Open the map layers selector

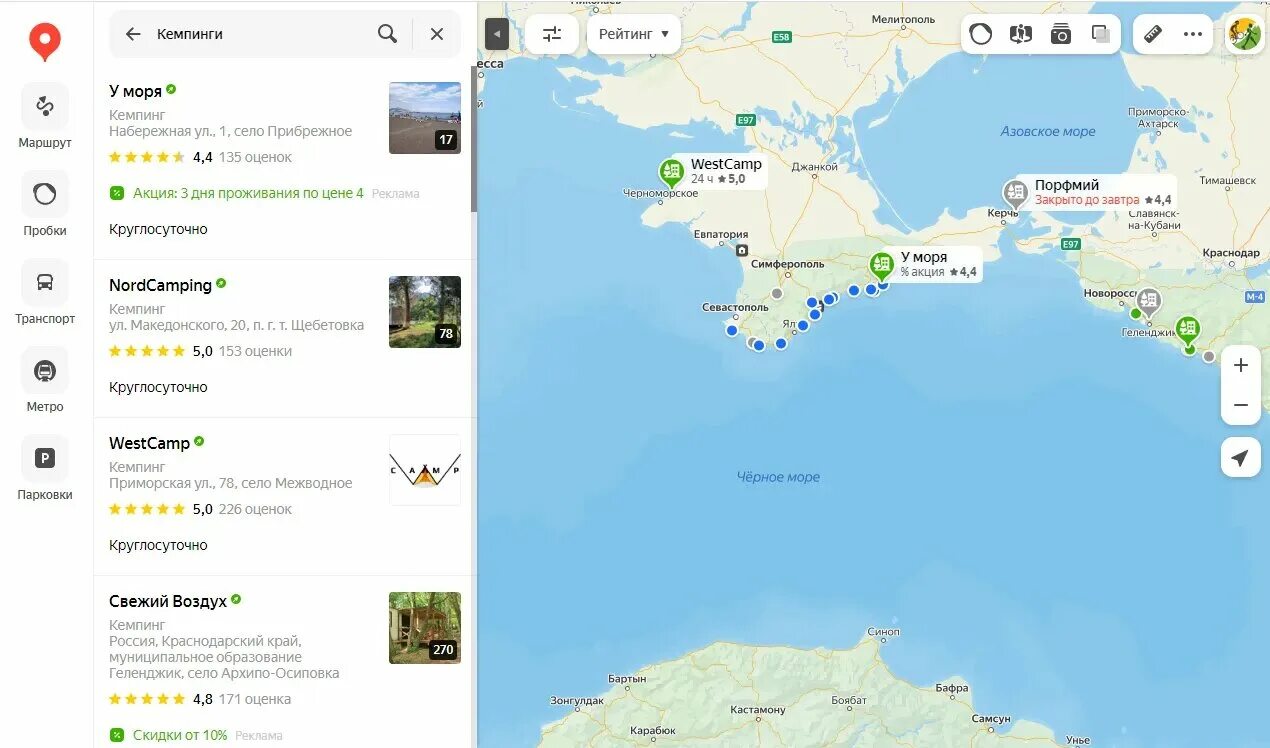pos(1101,34)
